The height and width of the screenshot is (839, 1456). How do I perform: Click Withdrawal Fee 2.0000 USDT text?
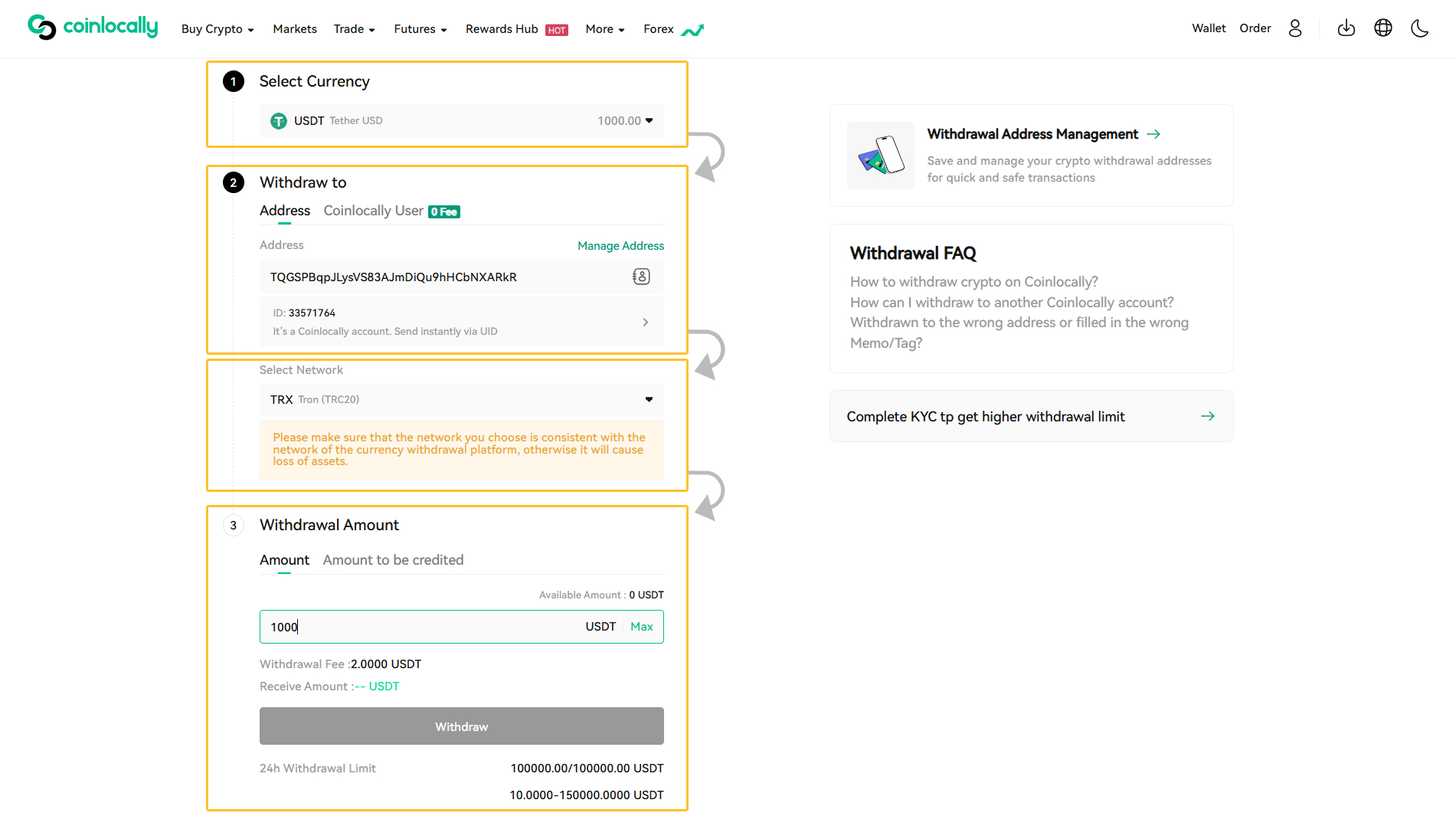click(x=341, y=664)
